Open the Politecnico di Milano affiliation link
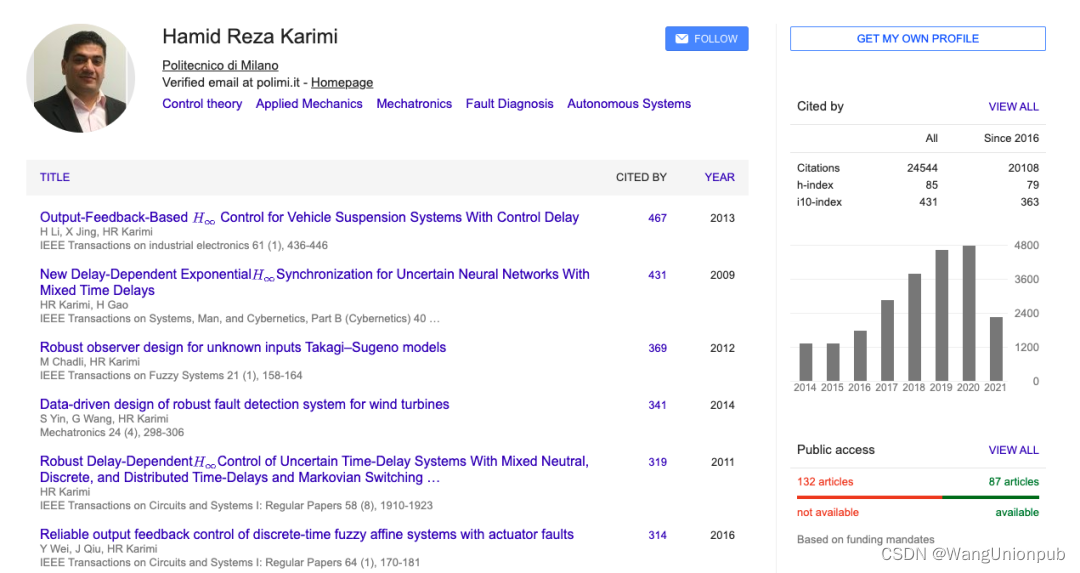Screen dimensions: 1080x573 click(x=220, y=65)
